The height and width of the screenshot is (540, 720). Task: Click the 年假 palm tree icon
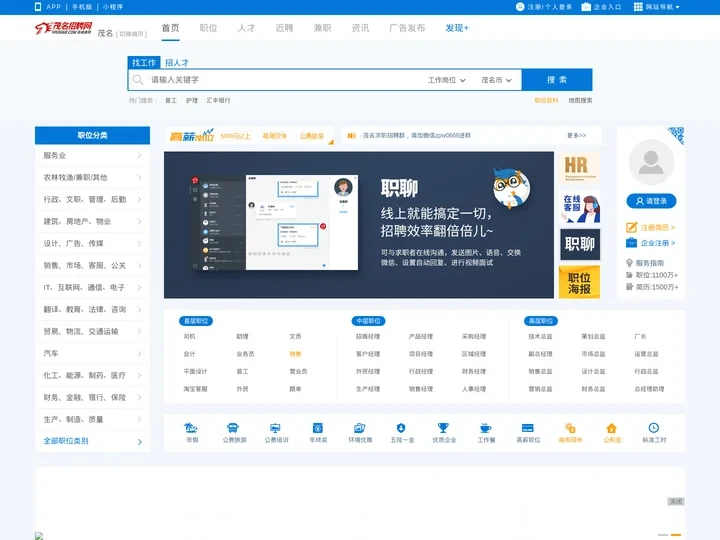[x=191, y=428]
